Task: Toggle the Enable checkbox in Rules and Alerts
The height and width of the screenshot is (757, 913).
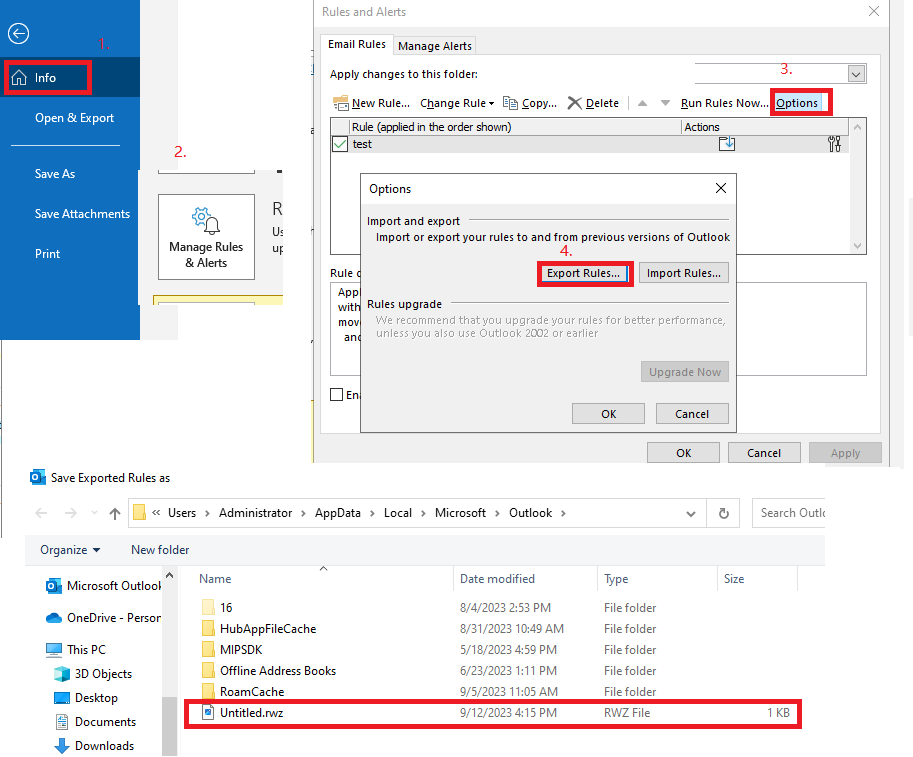Action: coord(337,395)
